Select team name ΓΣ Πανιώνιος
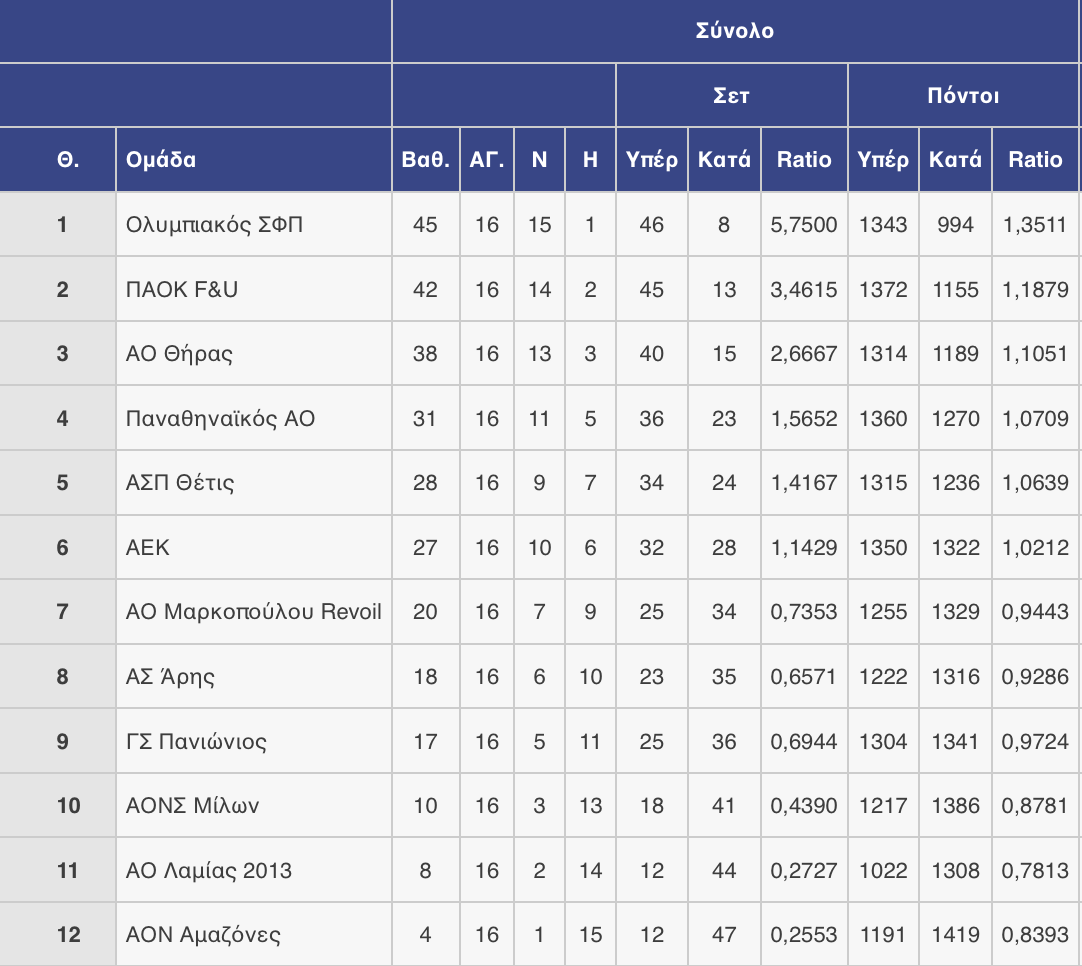 [x=196, y=741]
